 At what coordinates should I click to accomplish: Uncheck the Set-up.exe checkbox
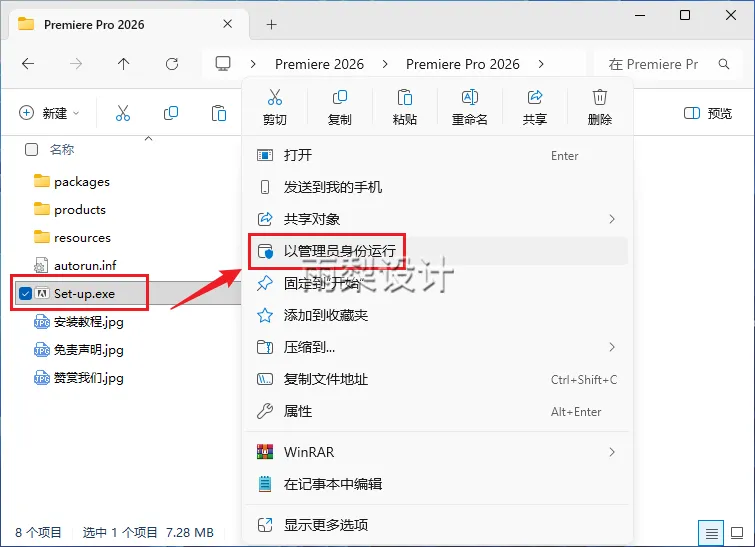[26, 293]
